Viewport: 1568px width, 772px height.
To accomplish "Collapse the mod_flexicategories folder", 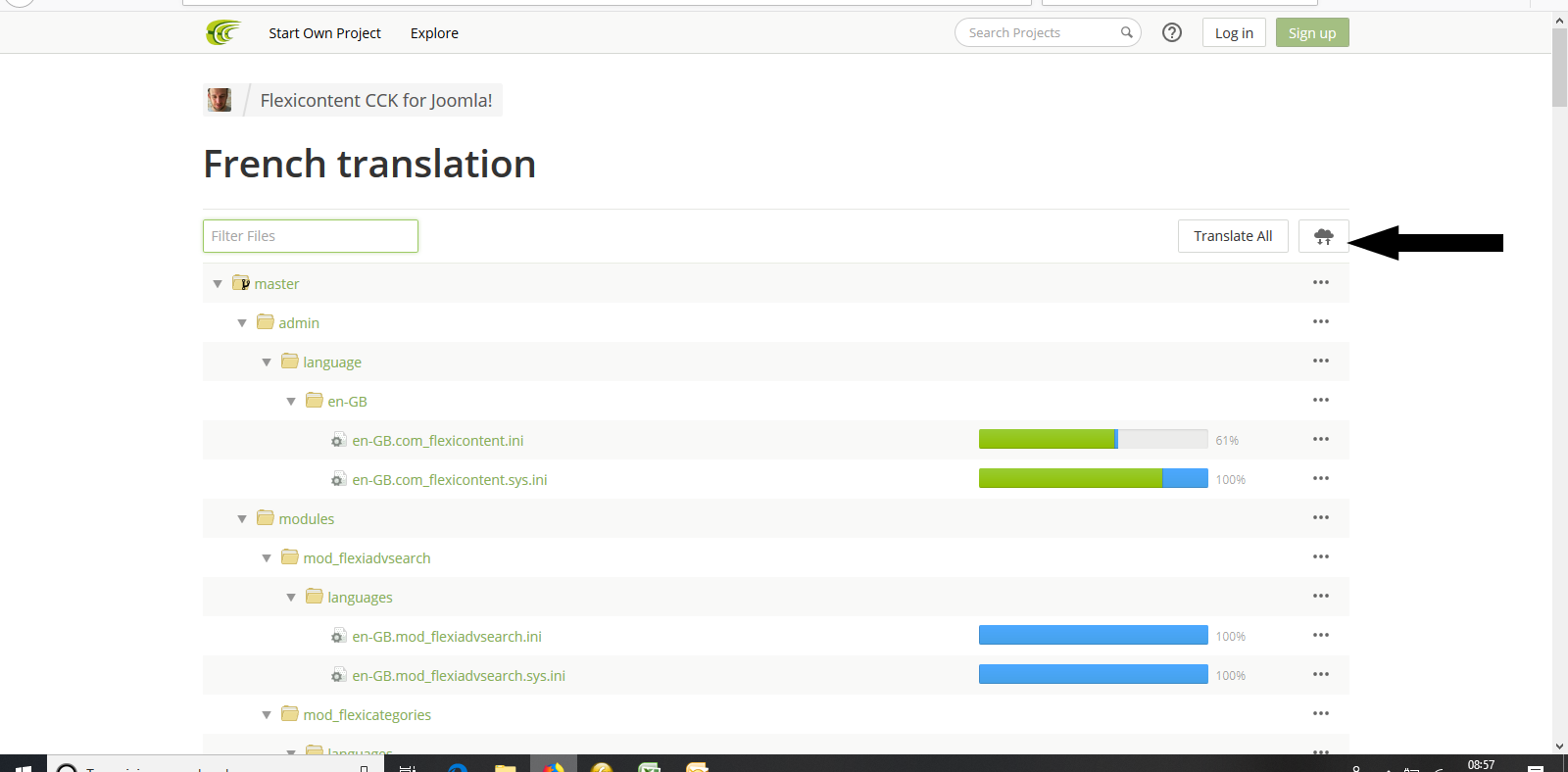I will tap(267, 715).
